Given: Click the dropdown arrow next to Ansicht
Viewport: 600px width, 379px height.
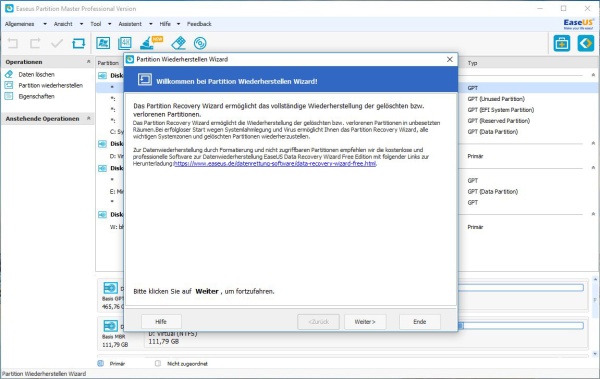Looking at the screenshot, I should click(x=81, y=24).
